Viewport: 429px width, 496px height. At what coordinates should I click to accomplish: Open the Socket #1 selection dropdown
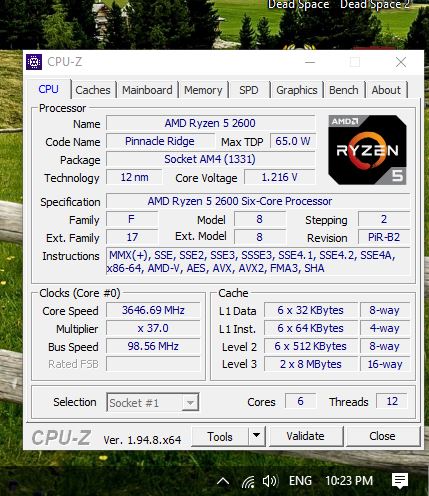153,402
